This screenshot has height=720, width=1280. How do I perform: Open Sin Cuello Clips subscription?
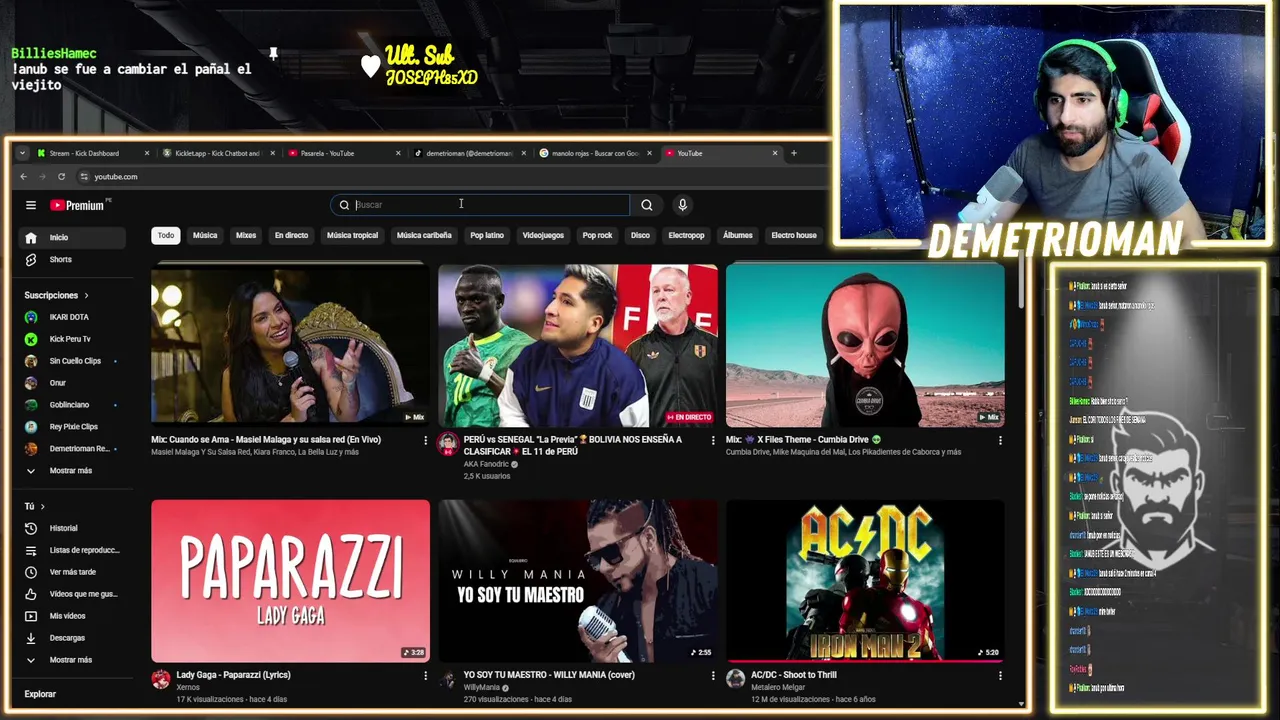point(71,361)
